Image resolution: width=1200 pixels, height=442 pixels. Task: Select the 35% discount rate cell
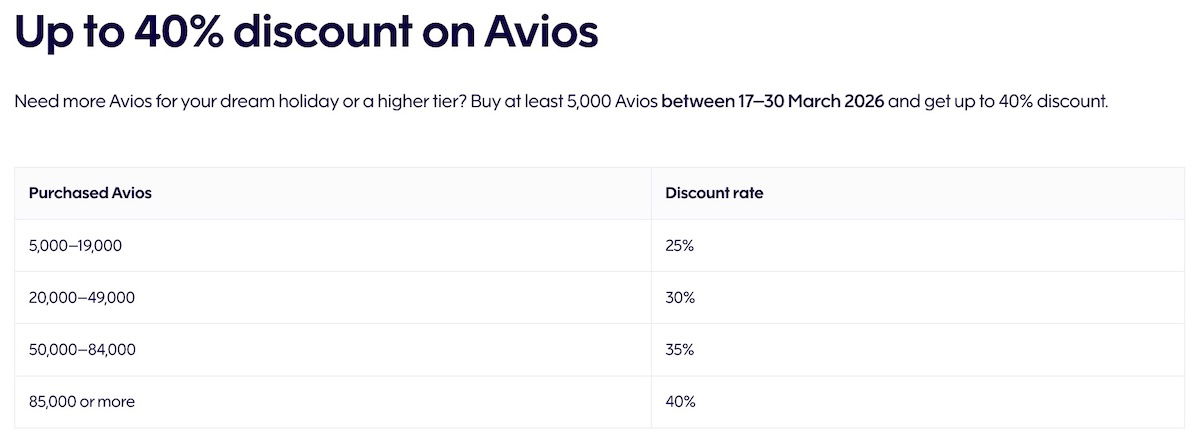[x=680, y=349]
